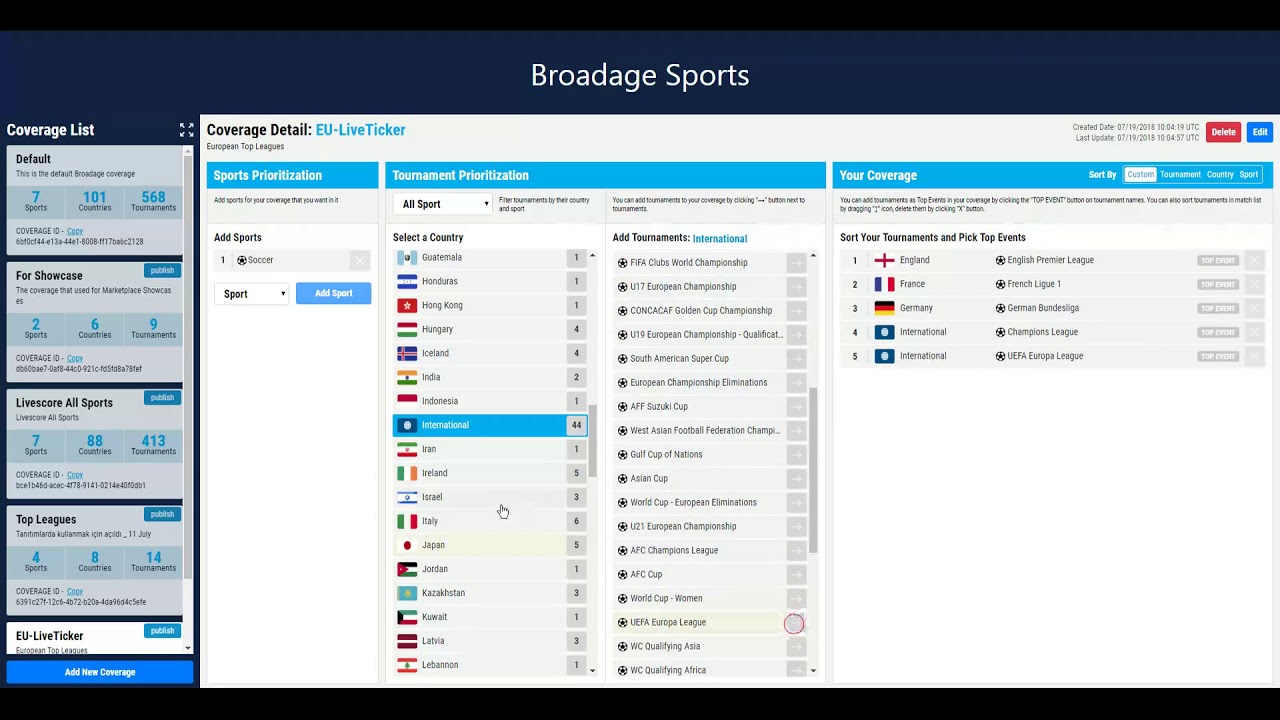Click tournament list scroll-down arrow
1280x720 pixels.
pyautogui.click(x=813, y=670)
